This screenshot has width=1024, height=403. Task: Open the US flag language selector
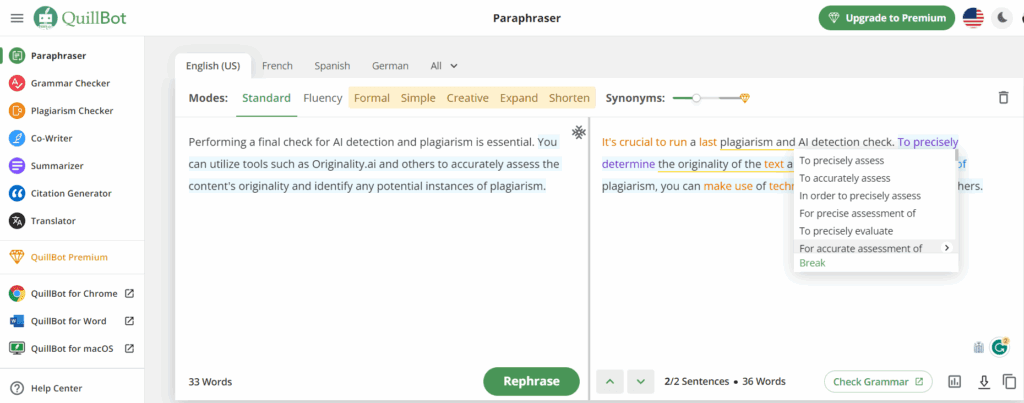coord(972,18)
